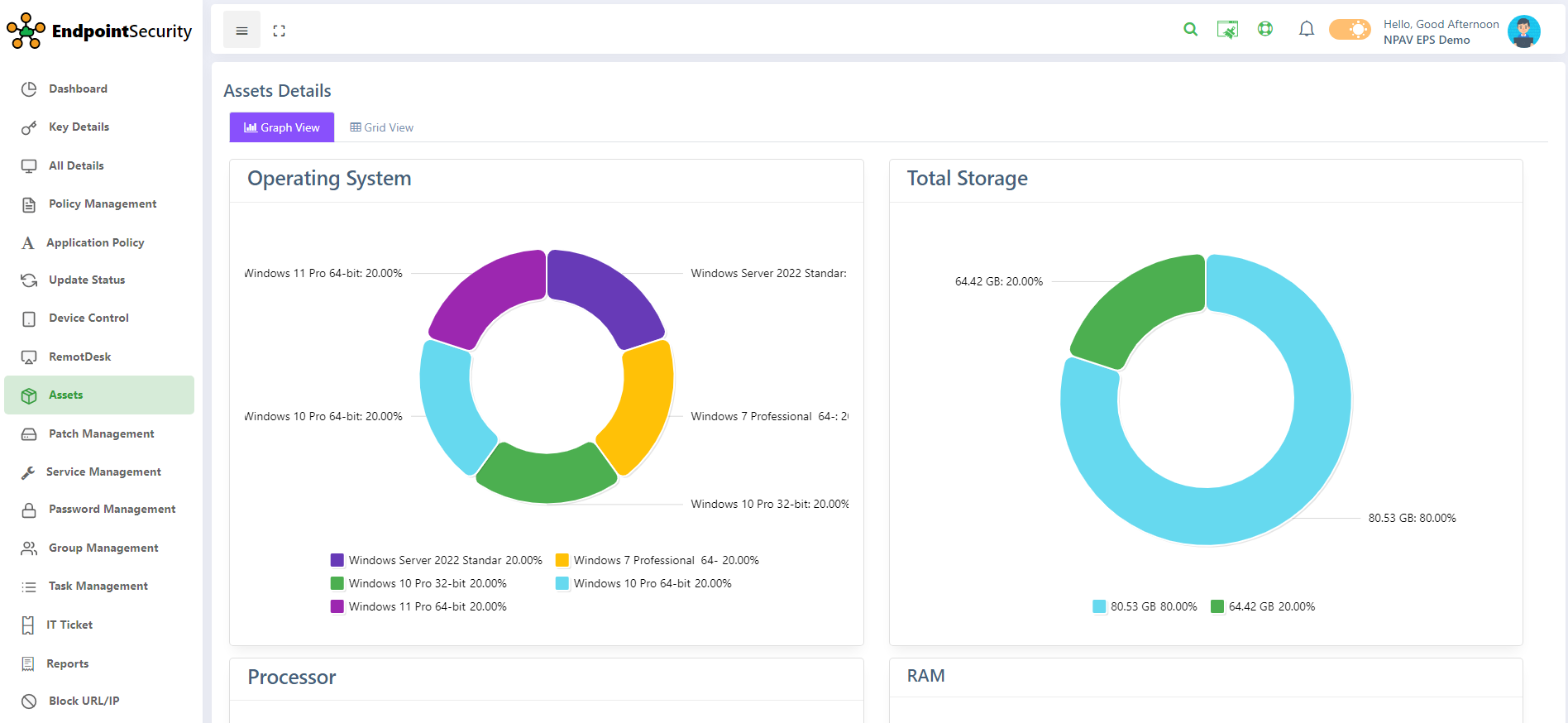
Task: Click the Task Management list icon
Action: click(x=29, y=587)
